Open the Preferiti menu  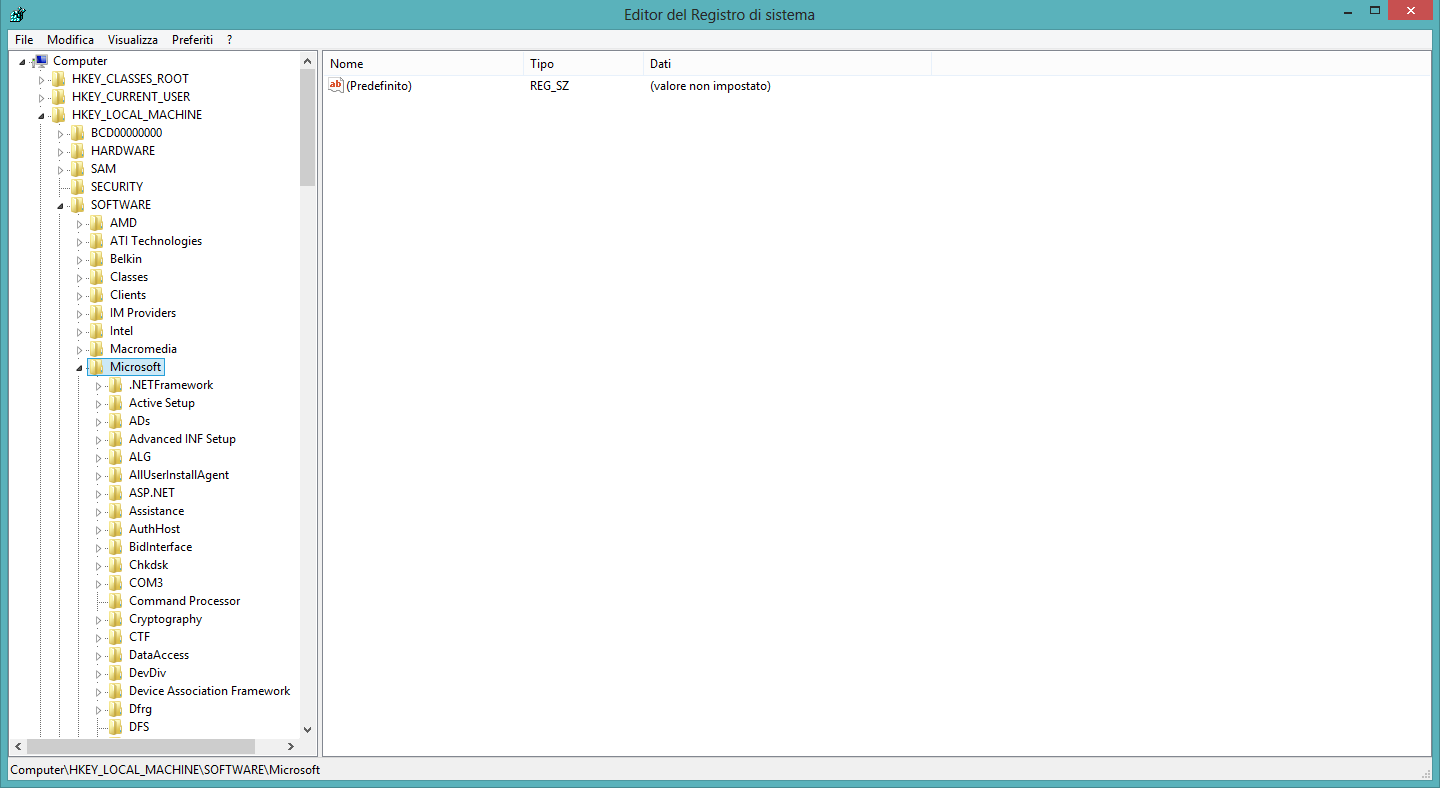[x=192, y=40]
